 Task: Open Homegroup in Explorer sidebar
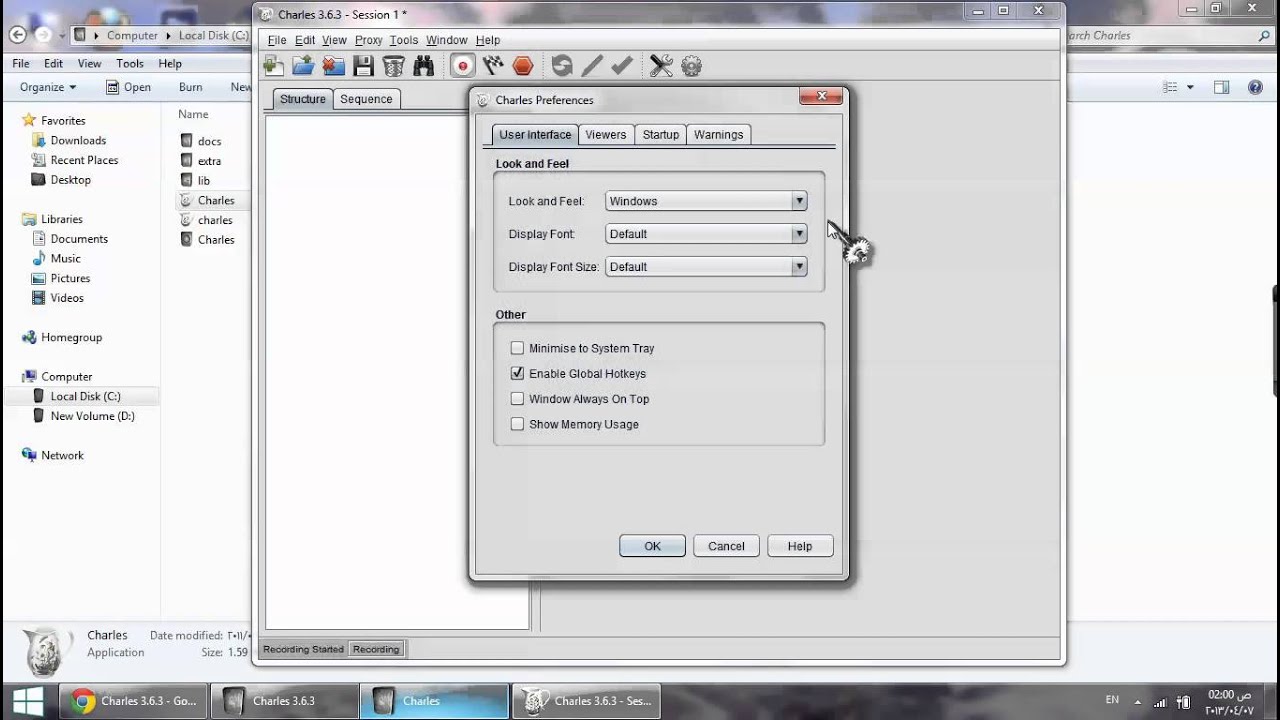(71, 337)
